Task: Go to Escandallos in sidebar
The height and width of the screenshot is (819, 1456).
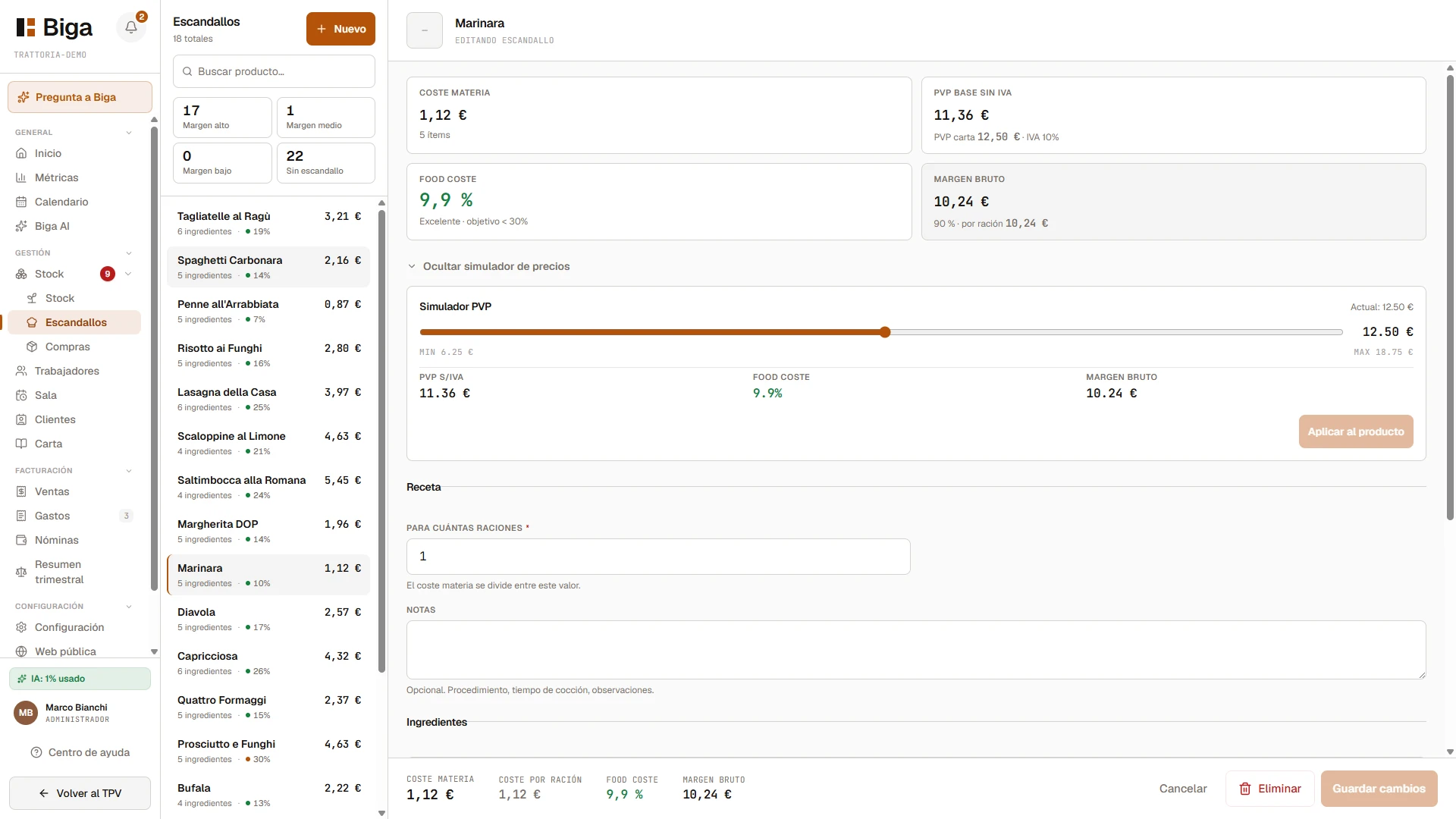Action: click(x=74, y=322)
